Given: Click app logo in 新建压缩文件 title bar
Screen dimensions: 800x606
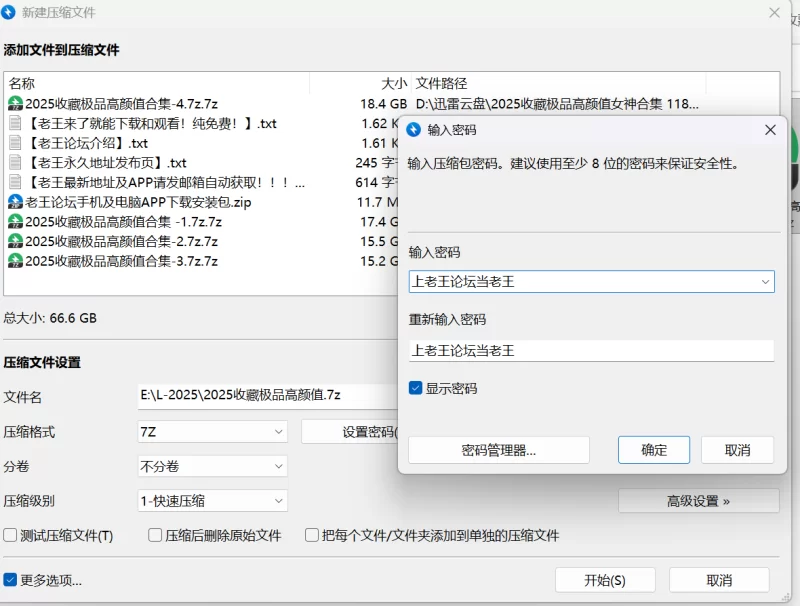Looking at the screenshot, I should (x=8, y=12).
